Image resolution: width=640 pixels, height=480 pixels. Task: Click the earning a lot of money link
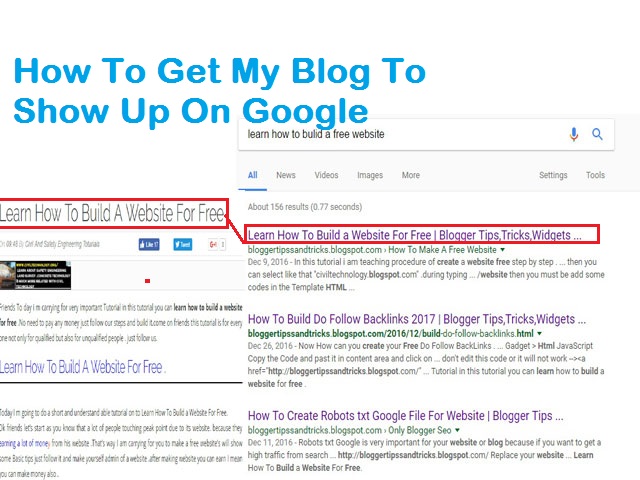pos(25,443)
